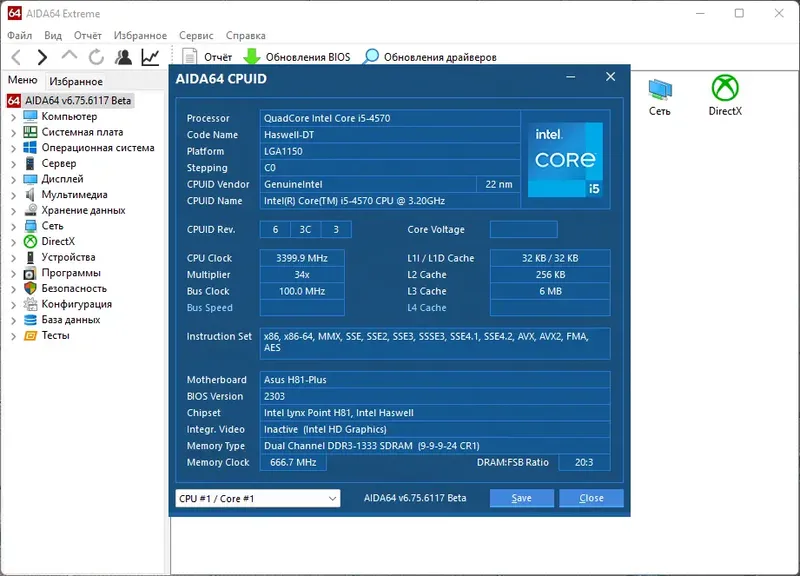
Task: Click the Безопасность shield icon
Action: tap(30, 288)
